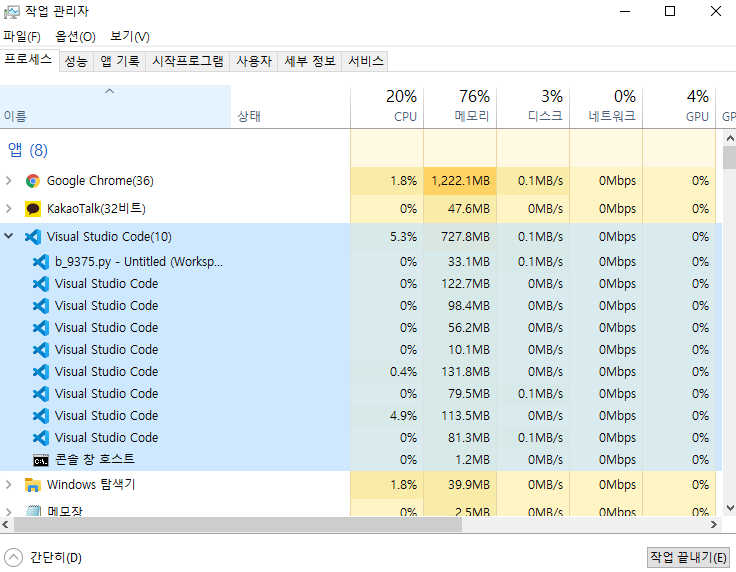736x572 pixels.
Task: Sort processes by GPU 4% column header
Action: coord(679,107)
